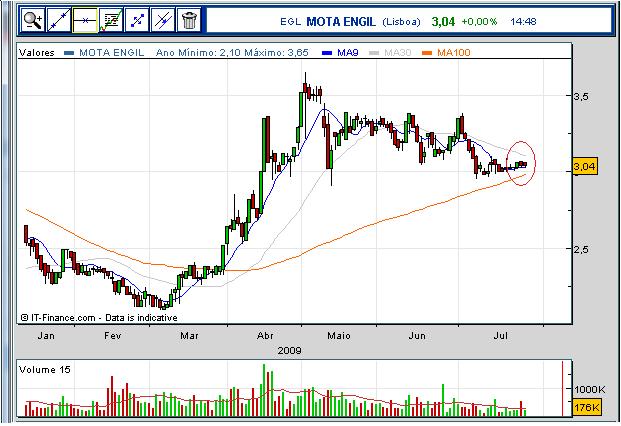The height and width of the screenshot is (426, 621).
Task: Click the Ano Mínimo 2,10 Máximo 3,65 text
Action: coord(232,52)
